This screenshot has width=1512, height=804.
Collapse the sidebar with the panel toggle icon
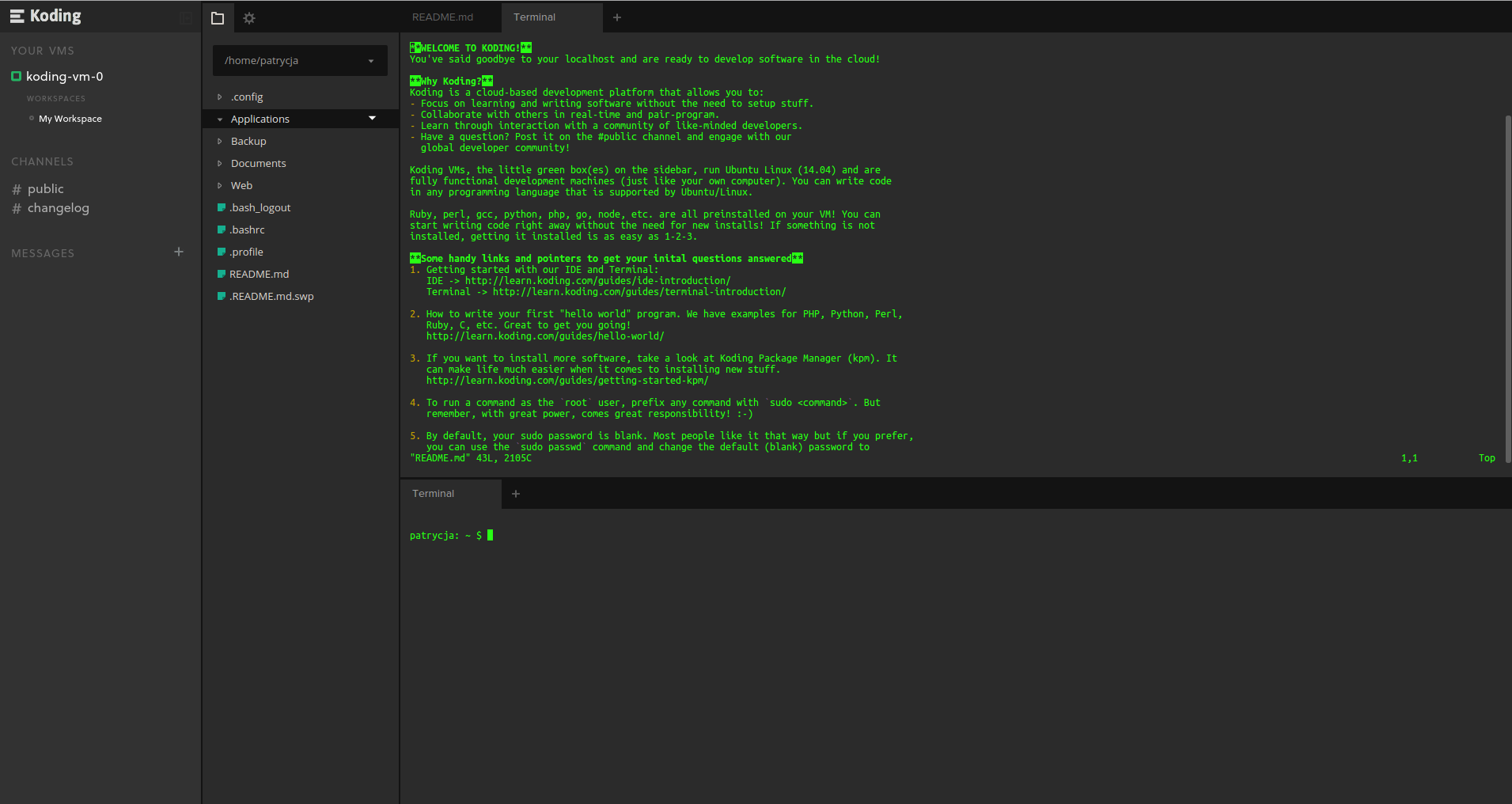pyautogui.click(x=186, y=17)
